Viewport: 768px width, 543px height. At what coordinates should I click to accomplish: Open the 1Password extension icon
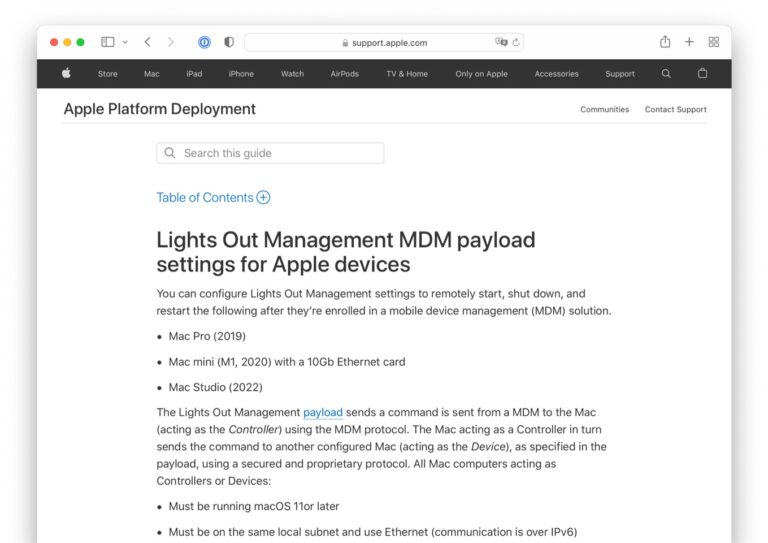coord(204,42)
